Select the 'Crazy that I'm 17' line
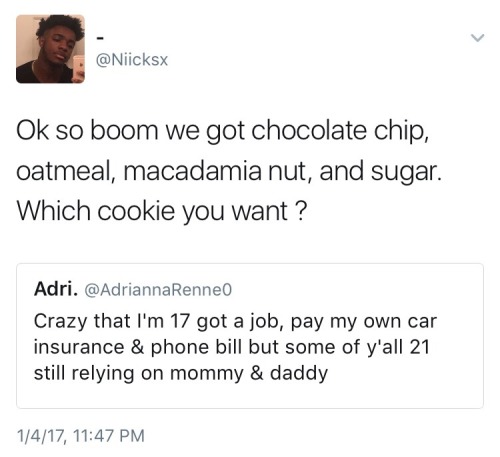Screen dimensions: 500x457 235,321
